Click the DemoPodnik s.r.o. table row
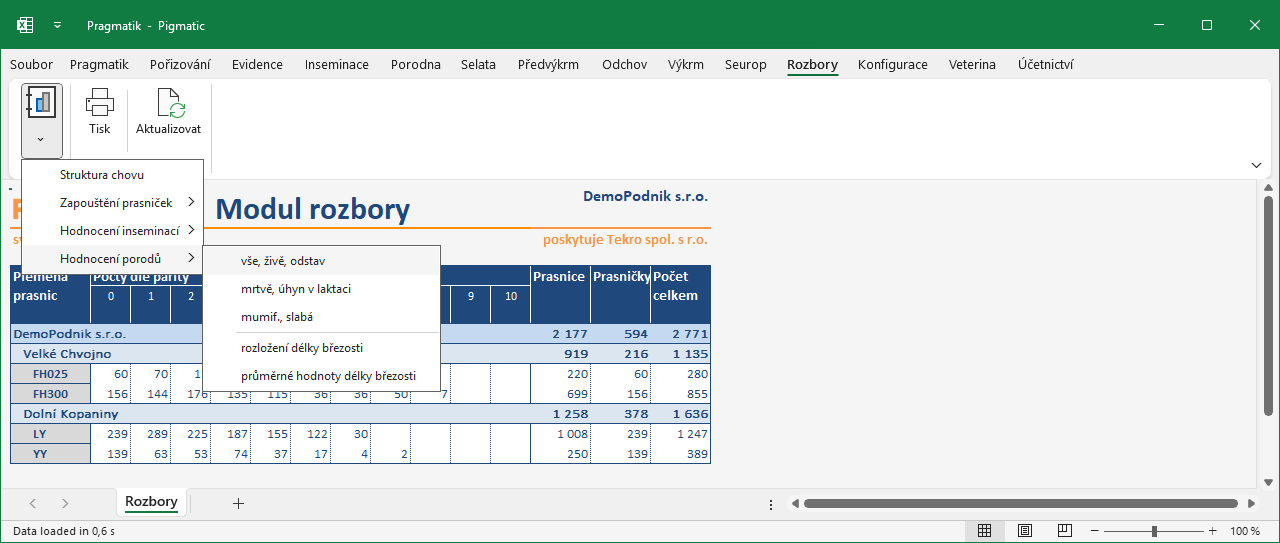Screen dimensions: 1280x543 (x=360, y=334)
